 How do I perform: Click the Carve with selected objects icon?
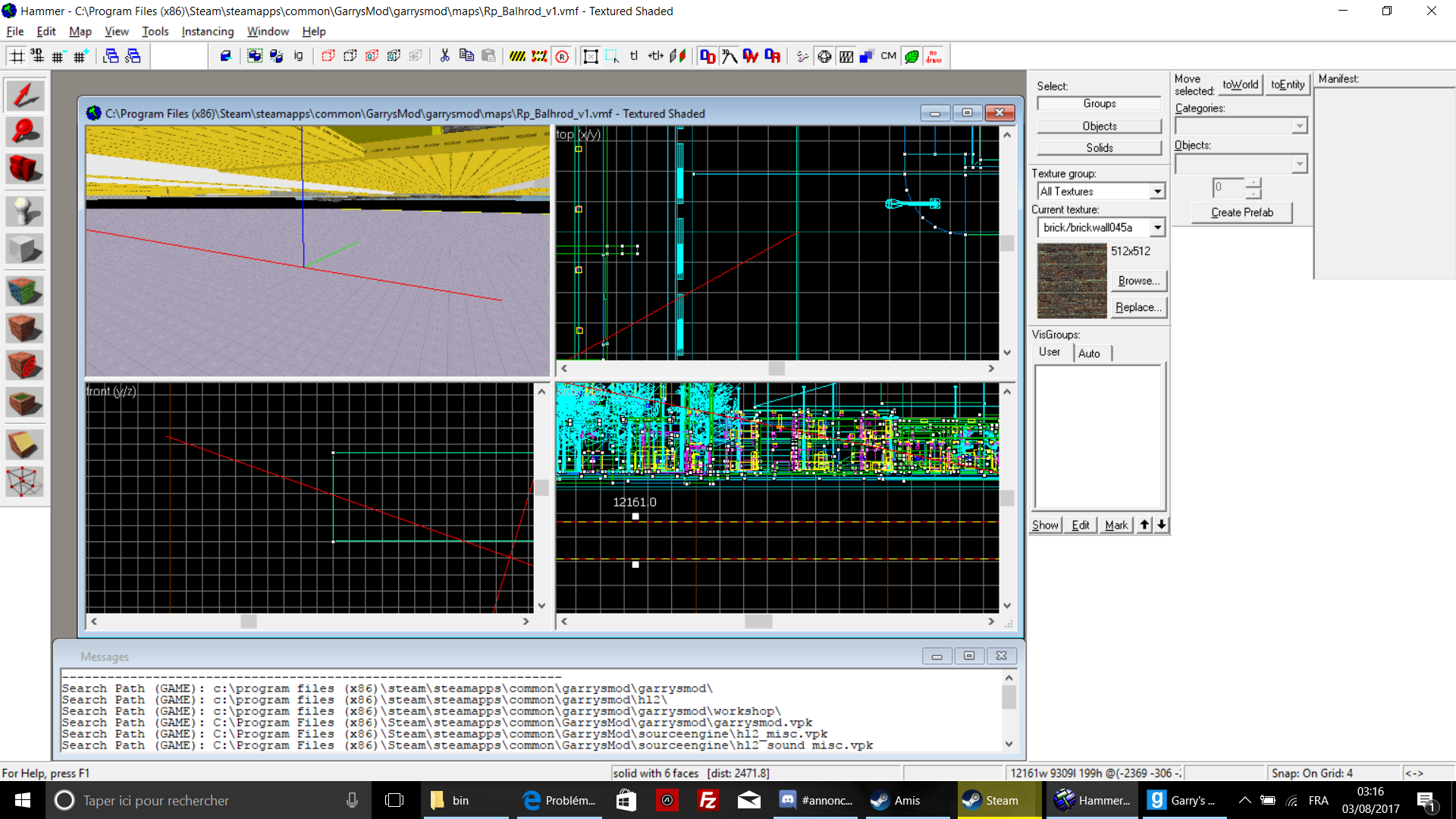click(225, 56)
